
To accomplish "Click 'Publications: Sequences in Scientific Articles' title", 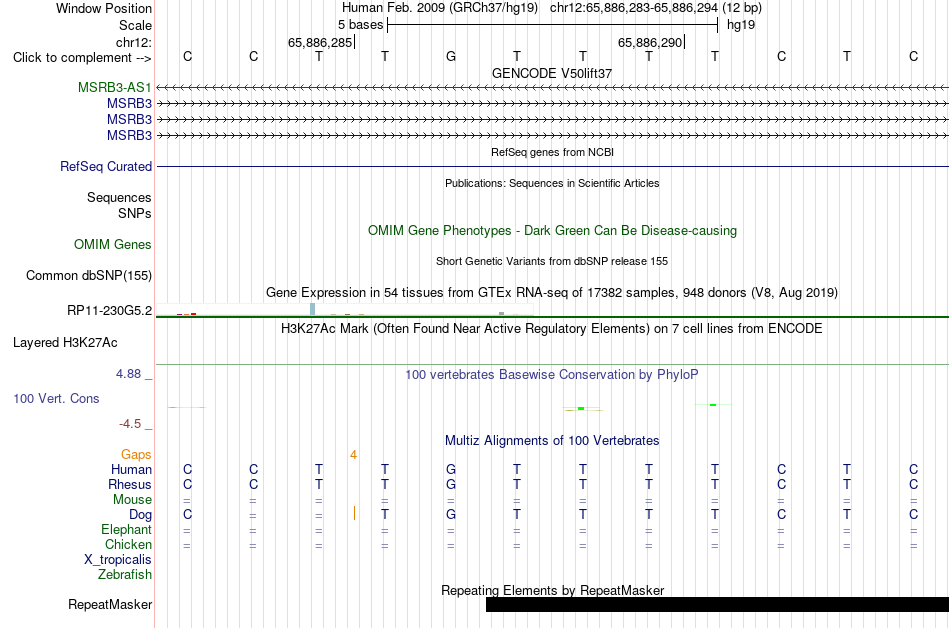I will coord(552,183).
